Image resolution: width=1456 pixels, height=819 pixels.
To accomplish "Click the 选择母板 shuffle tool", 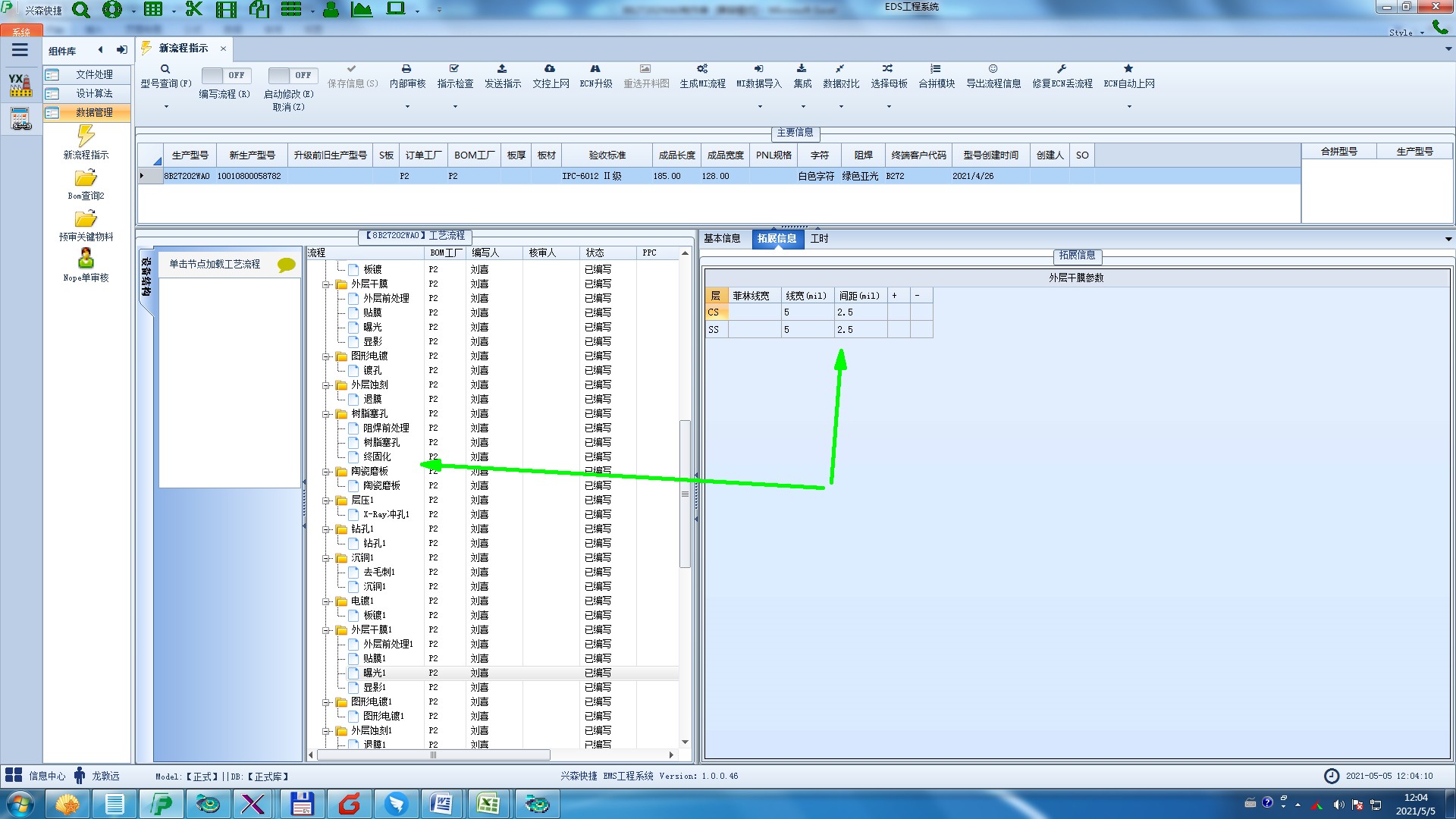I will 889,76.
